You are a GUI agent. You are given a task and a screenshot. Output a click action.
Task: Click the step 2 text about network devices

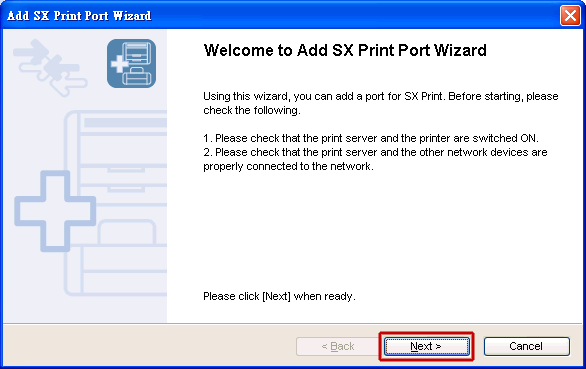[x=375, y=159]
